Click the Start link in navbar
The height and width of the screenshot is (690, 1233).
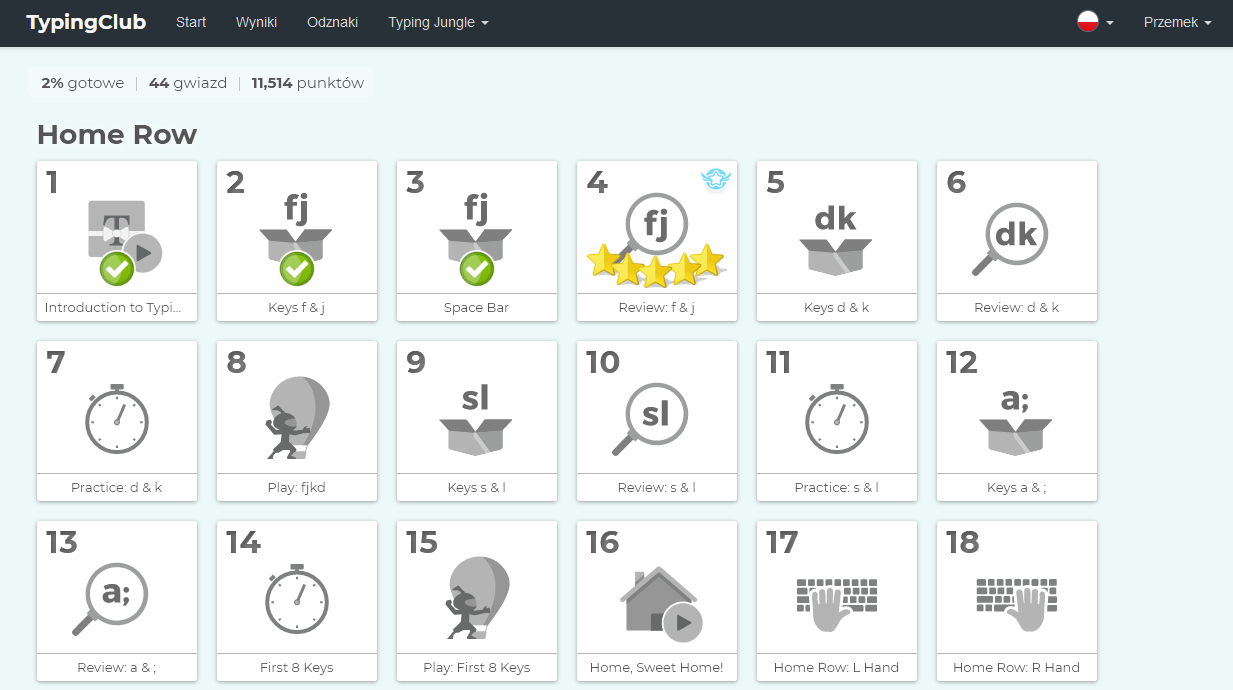(191, 22)
